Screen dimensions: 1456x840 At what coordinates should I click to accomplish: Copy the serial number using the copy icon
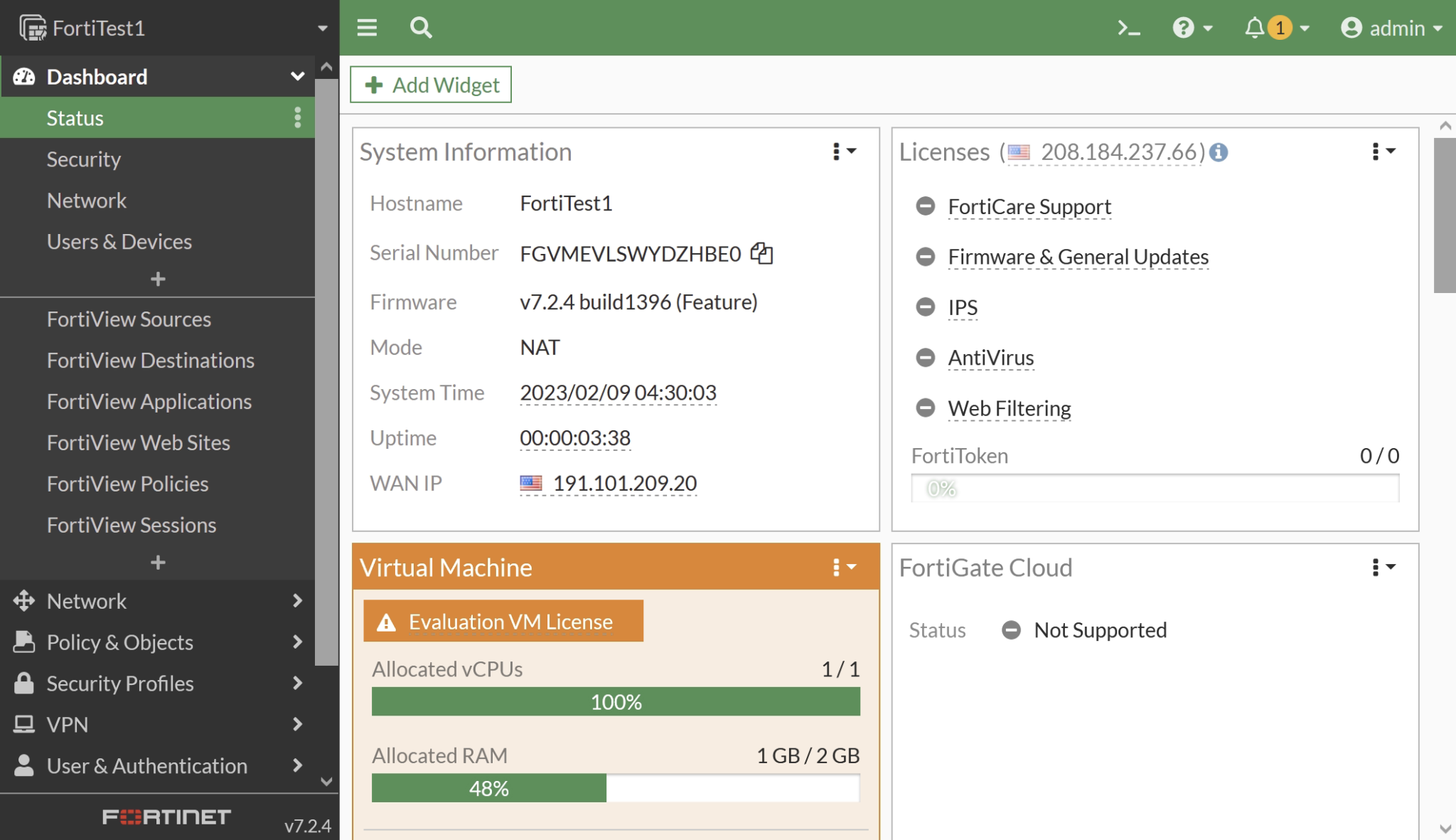click(761, 254)
